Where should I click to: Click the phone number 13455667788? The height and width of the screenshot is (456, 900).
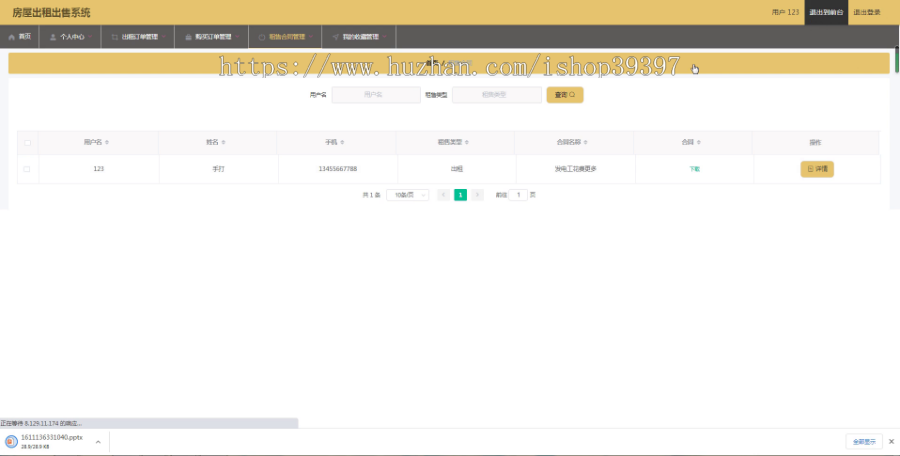pos(338,169)
